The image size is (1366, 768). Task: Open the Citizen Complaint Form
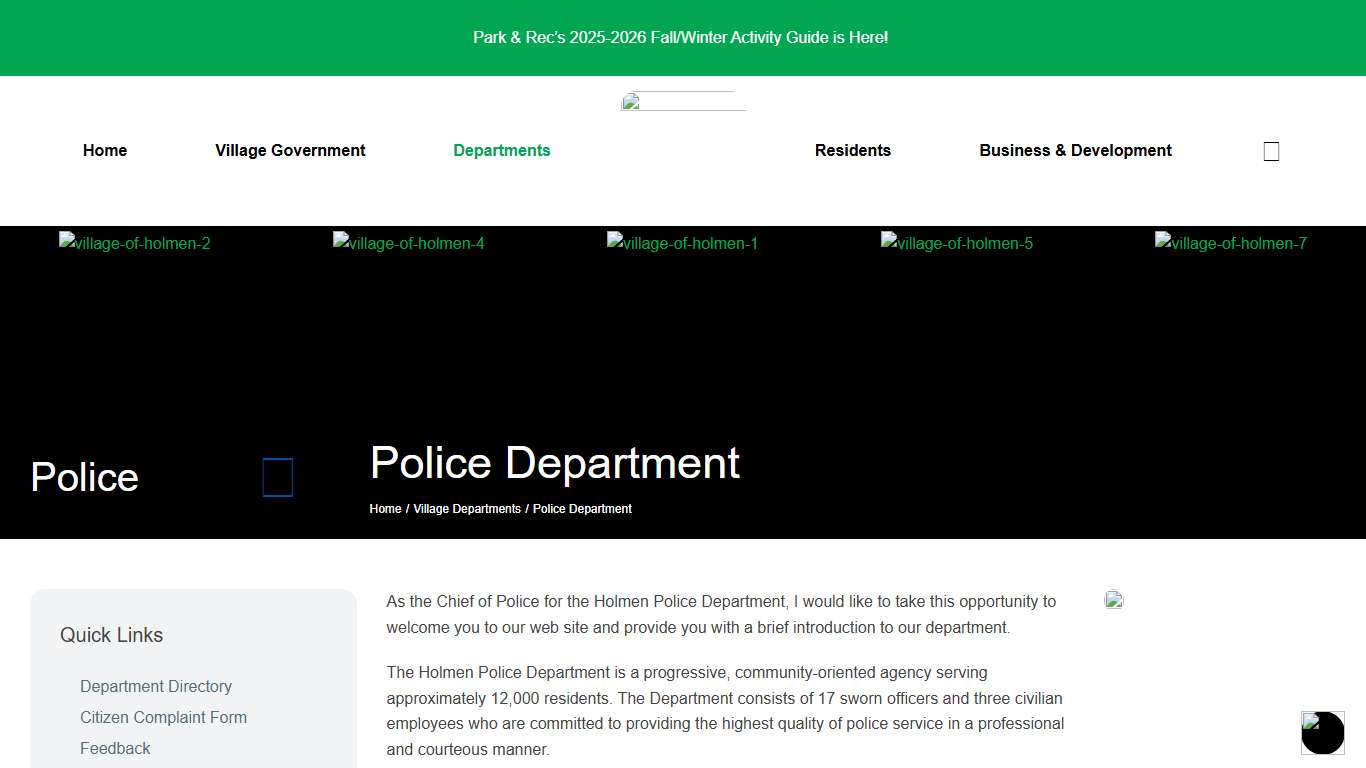pyautogui.click(x=163, y=717)
